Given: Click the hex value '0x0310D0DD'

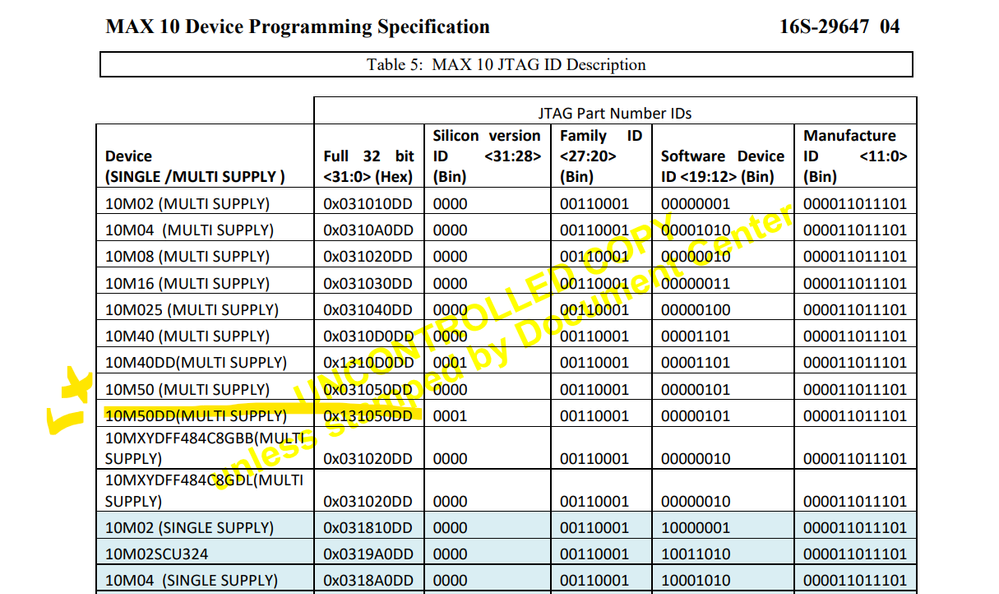Looking at the screenshot, I should 368,336.
